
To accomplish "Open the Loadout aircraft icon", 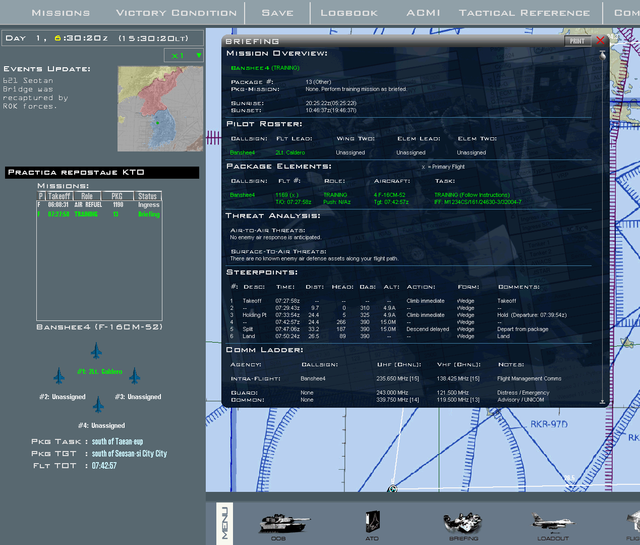I will pyautogui.click(x=553, y=525).
